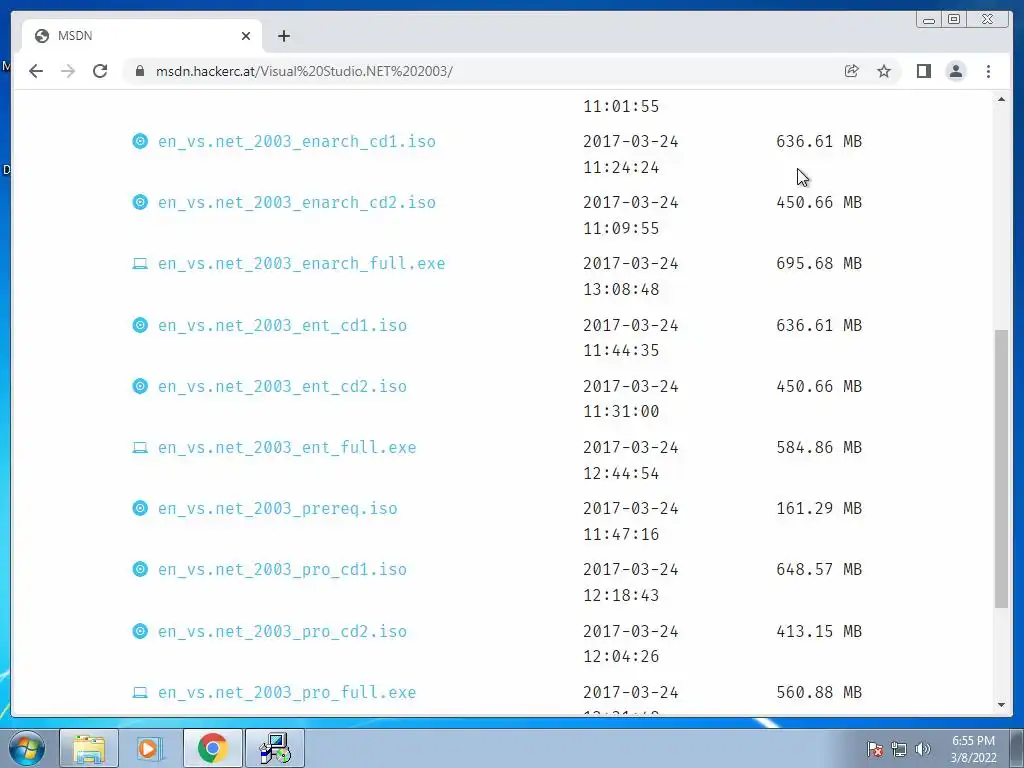1024x768 pixels.
Task: Click the 161.29 MB size value
Action: coord(819,509)
